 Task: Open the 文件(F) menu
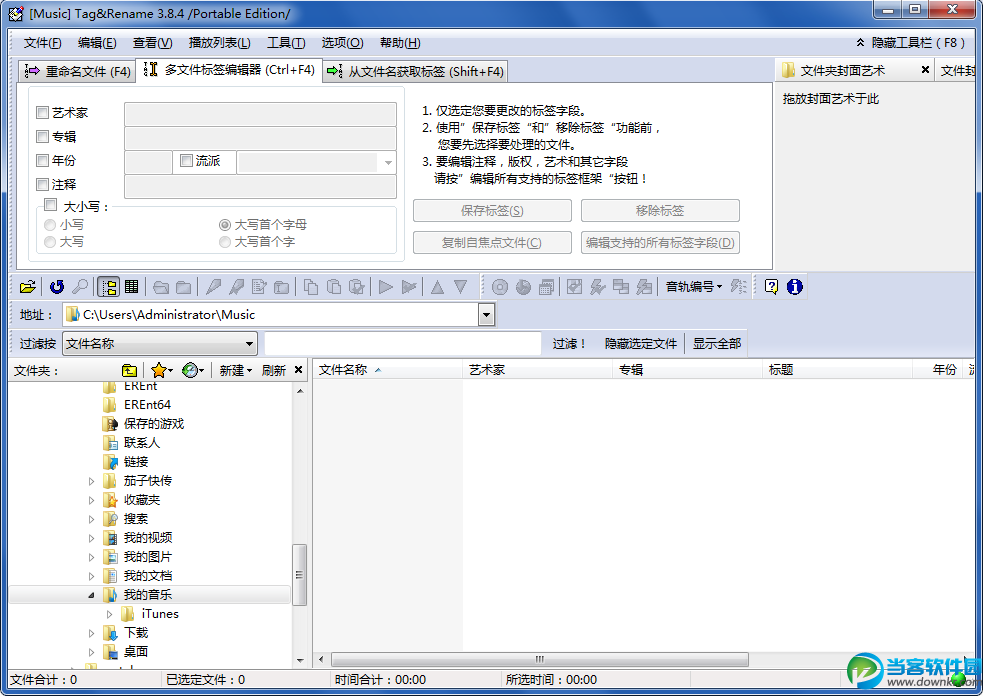point(43,43)
